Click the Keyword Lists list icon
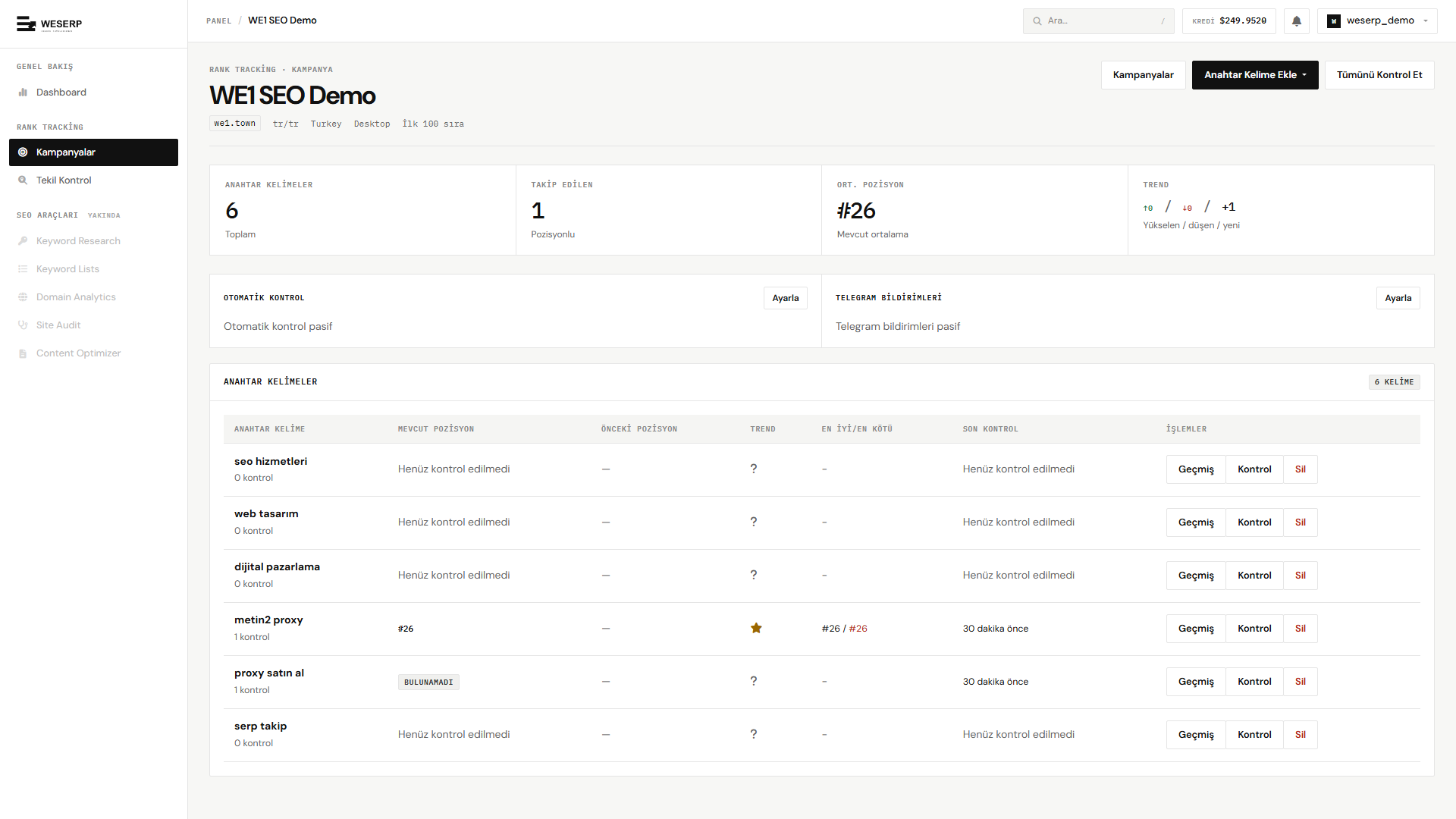 (23, 269)
